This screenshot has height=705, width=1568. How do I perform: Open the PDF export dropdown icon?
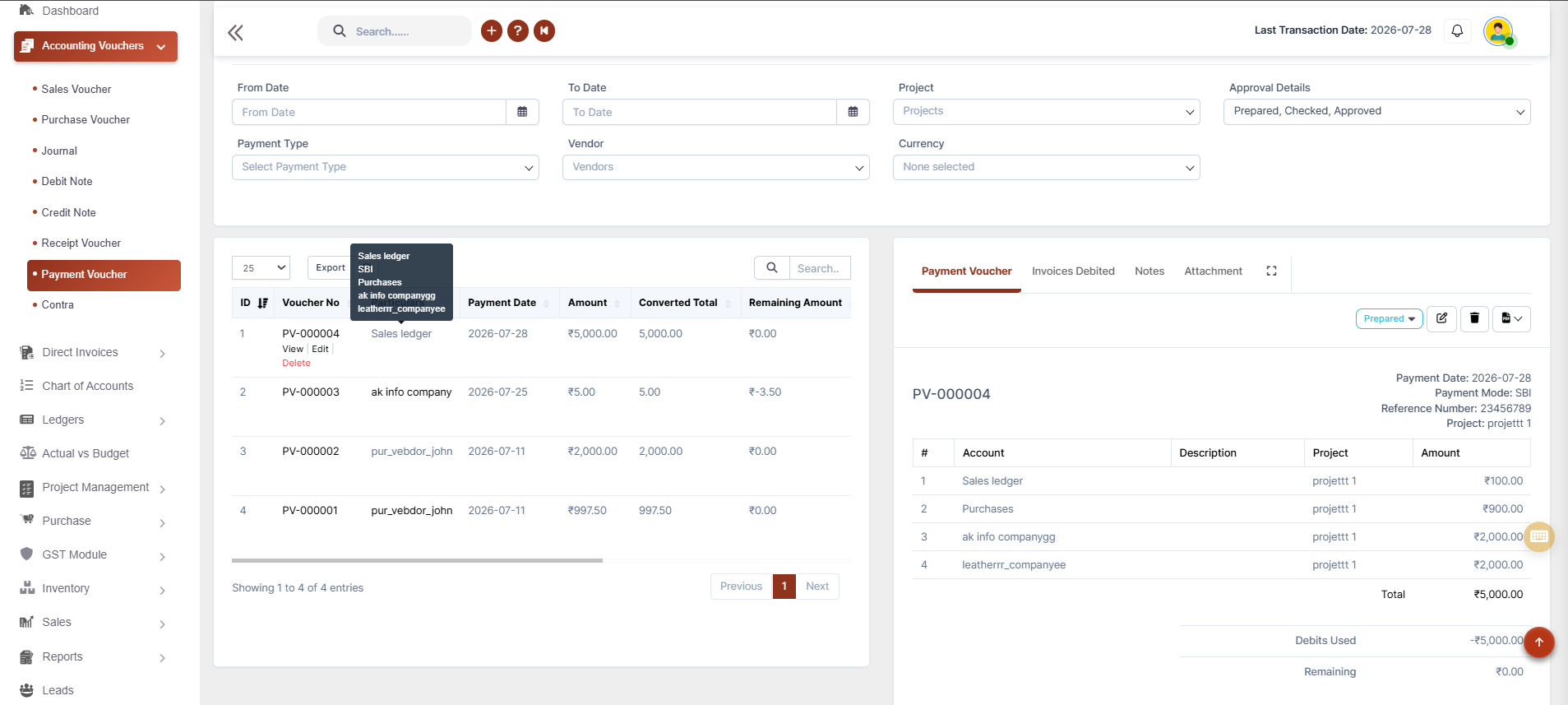pyautogui.click(x=1511, y=318)
